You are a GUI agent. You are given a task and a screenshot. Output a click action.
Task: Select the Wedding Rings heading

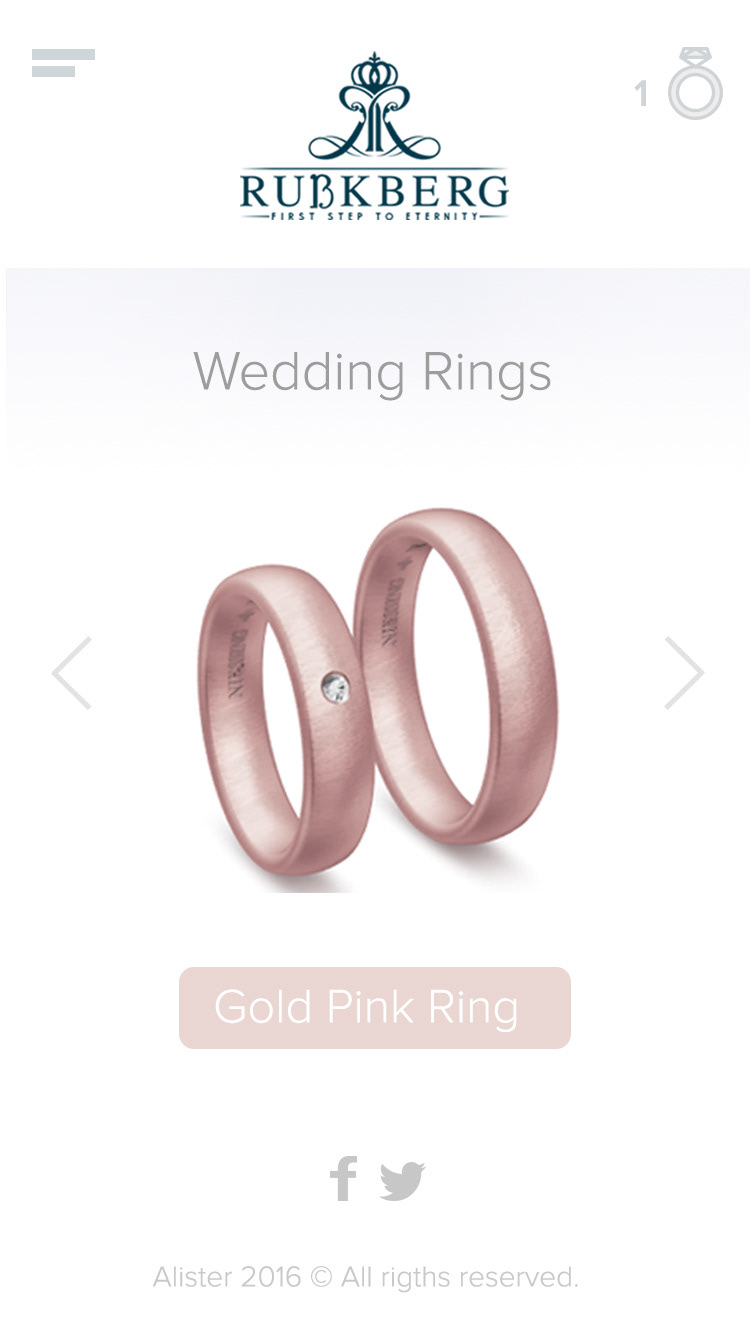pos(372,372)
